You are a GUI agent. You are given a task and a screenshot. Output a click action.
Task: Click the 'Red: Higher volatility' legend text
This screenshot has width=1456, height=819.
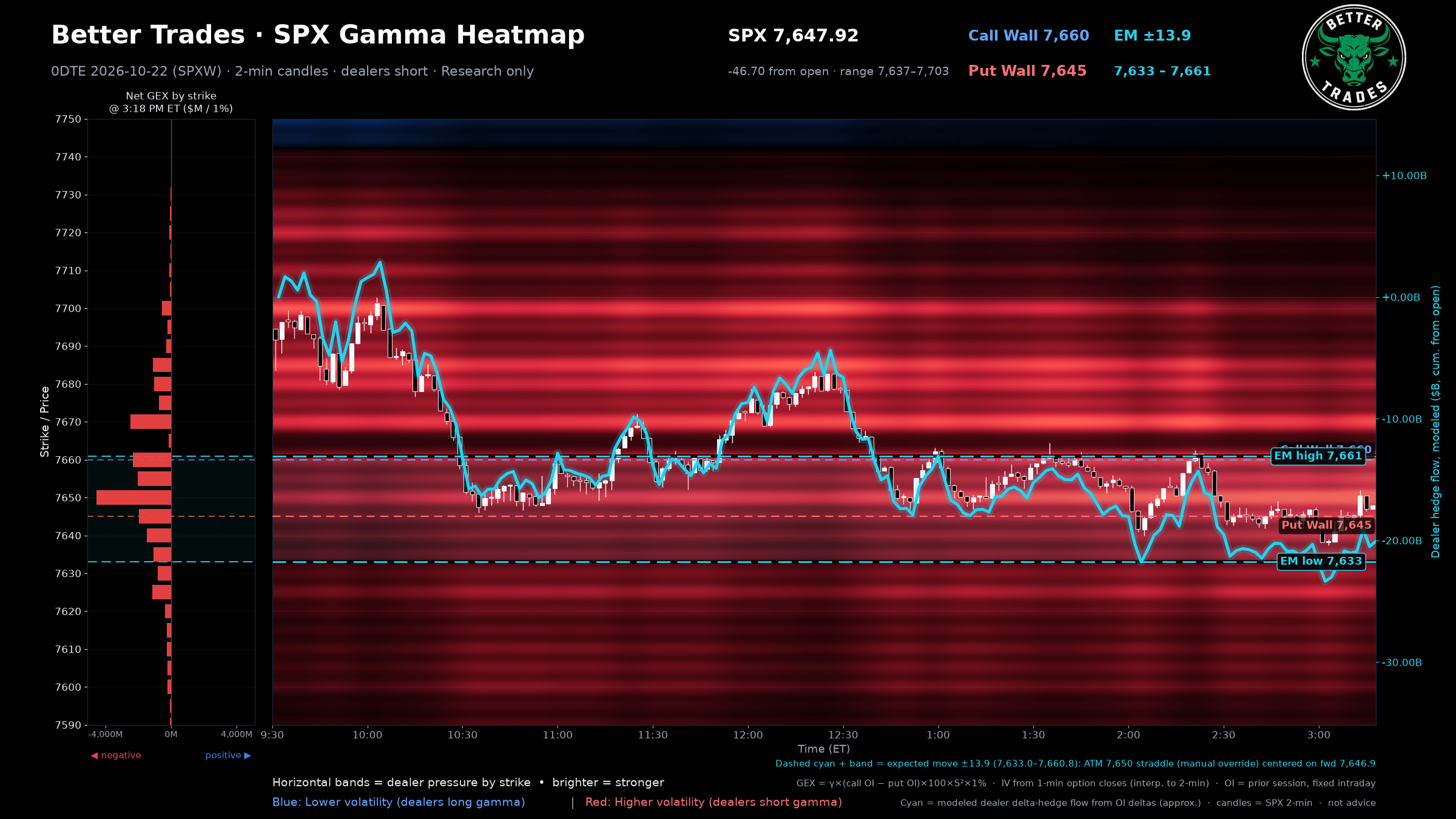713,802
